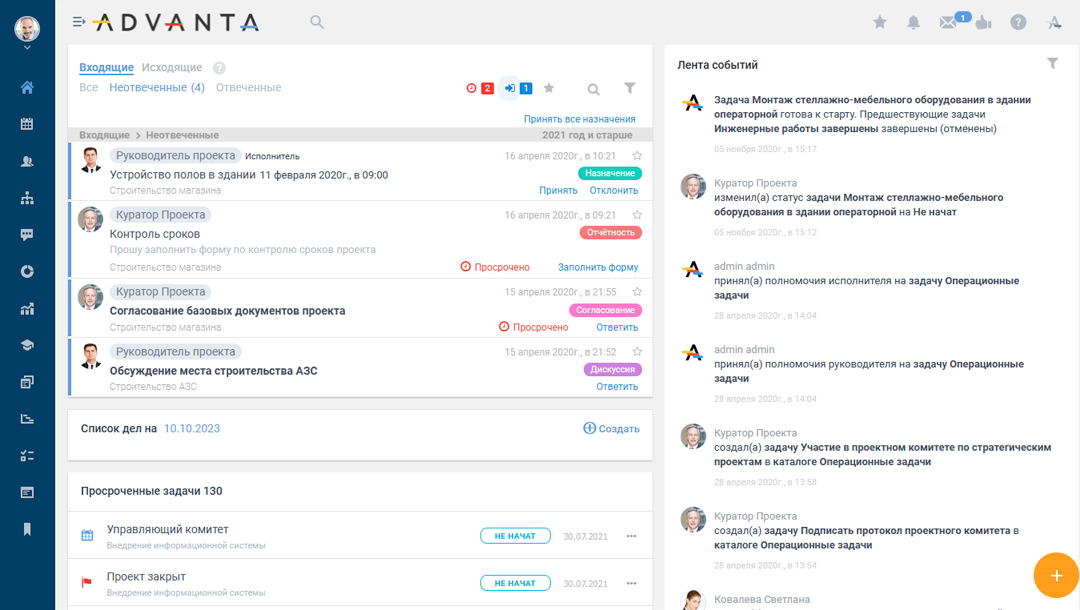Toggle the favorite star on Контроль сроков message

637,213
